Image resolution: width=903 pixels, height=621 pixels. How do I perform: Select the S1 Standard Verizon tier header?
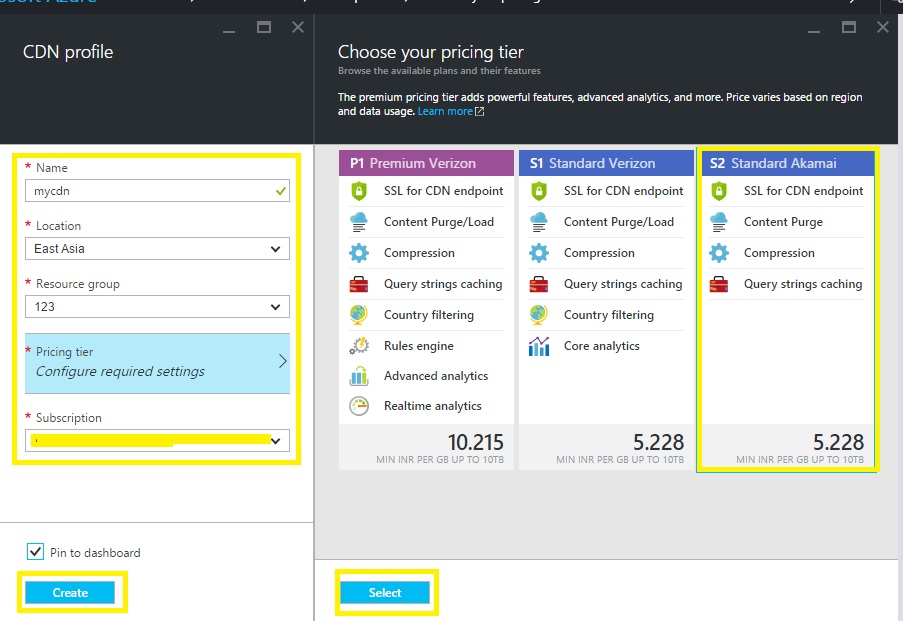(x=606, y=163)
